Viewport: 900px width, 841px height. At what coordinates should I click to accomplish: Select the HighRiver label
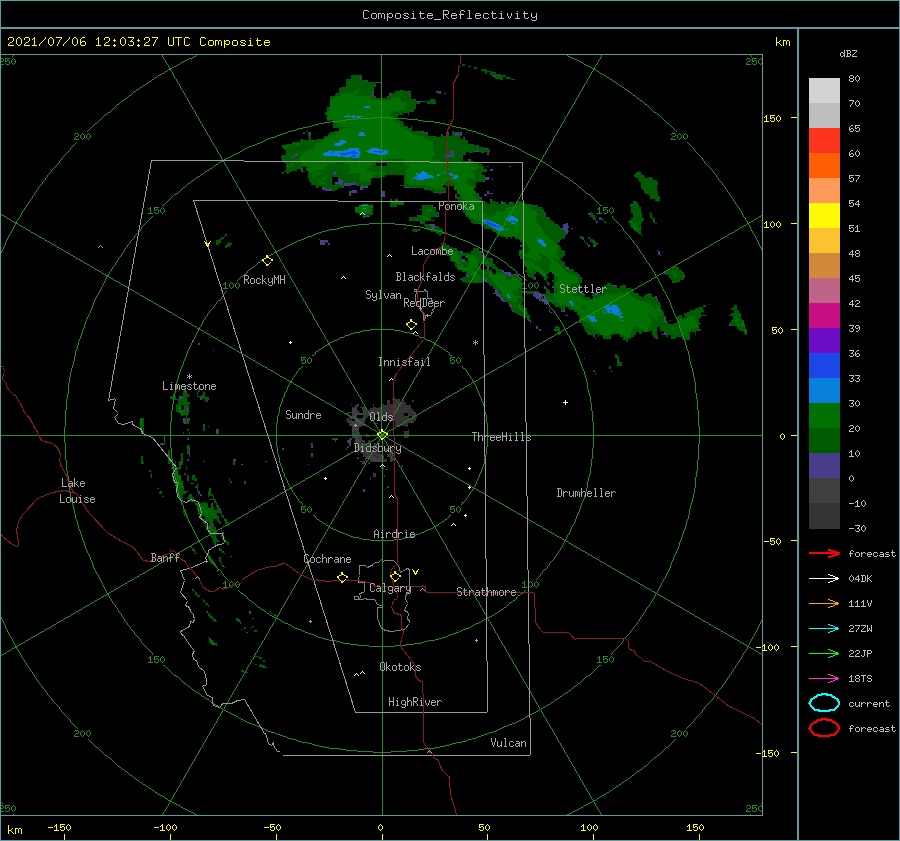[415, 702]
